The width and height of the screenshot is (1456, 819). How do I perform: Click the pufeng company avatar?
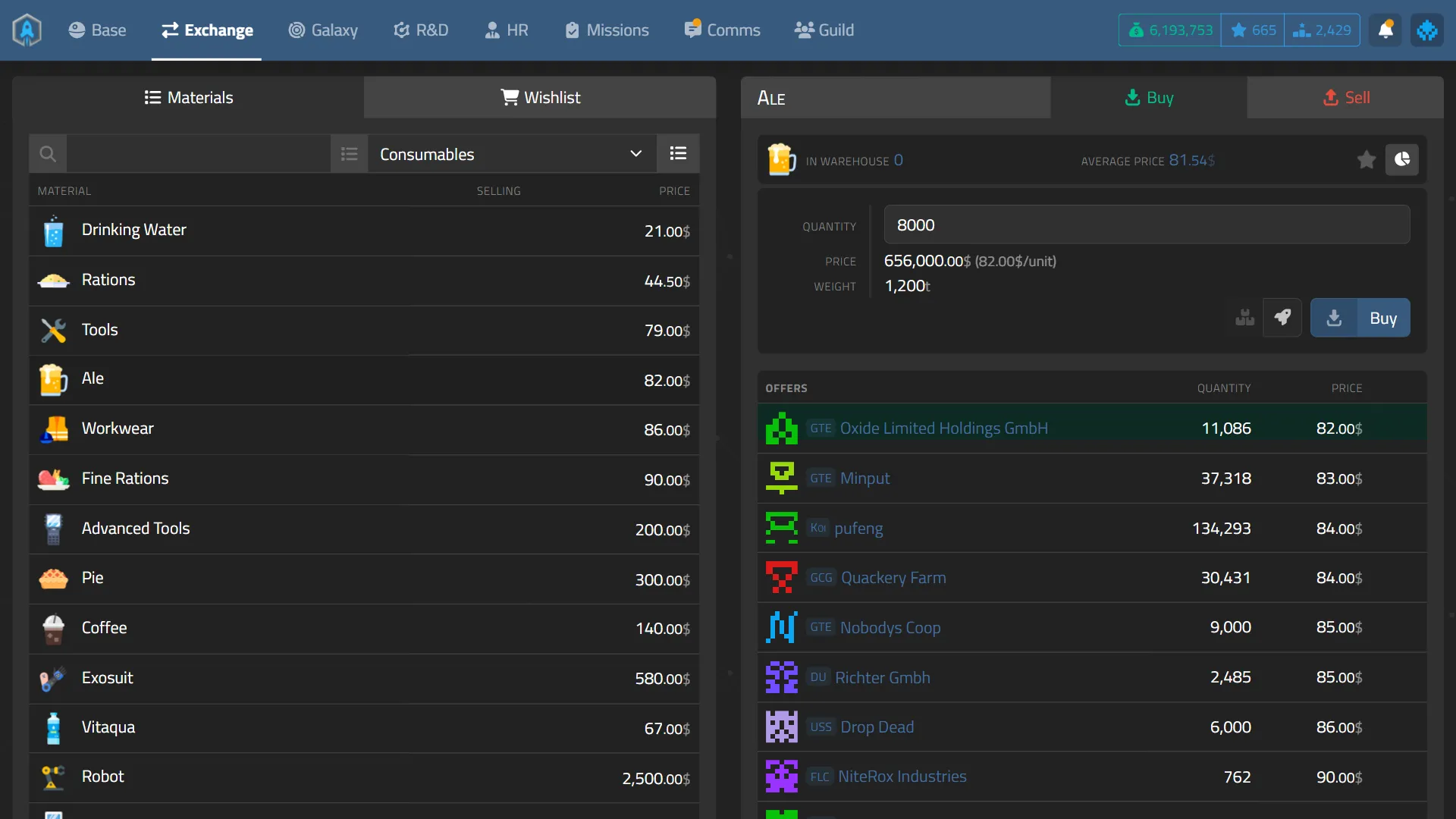click(x=781, y=528)
